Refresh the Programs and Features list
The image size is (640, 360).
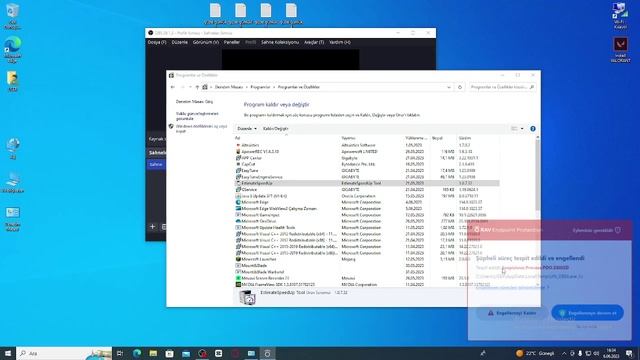(x=460, y=87)
